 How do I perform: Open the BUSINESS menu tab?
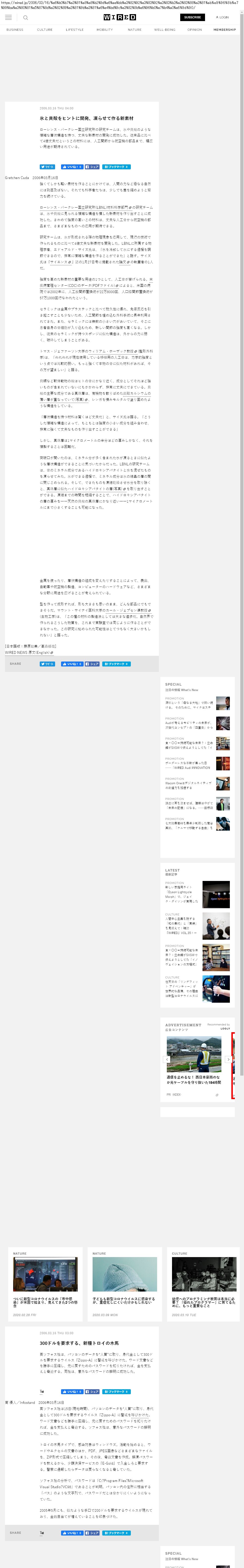tap(15, 30)
